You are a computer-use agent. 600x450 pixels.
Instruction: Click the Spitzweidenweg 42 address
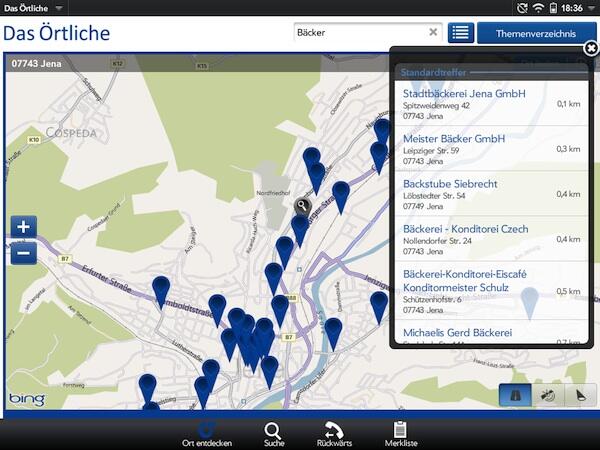[436, 106]
